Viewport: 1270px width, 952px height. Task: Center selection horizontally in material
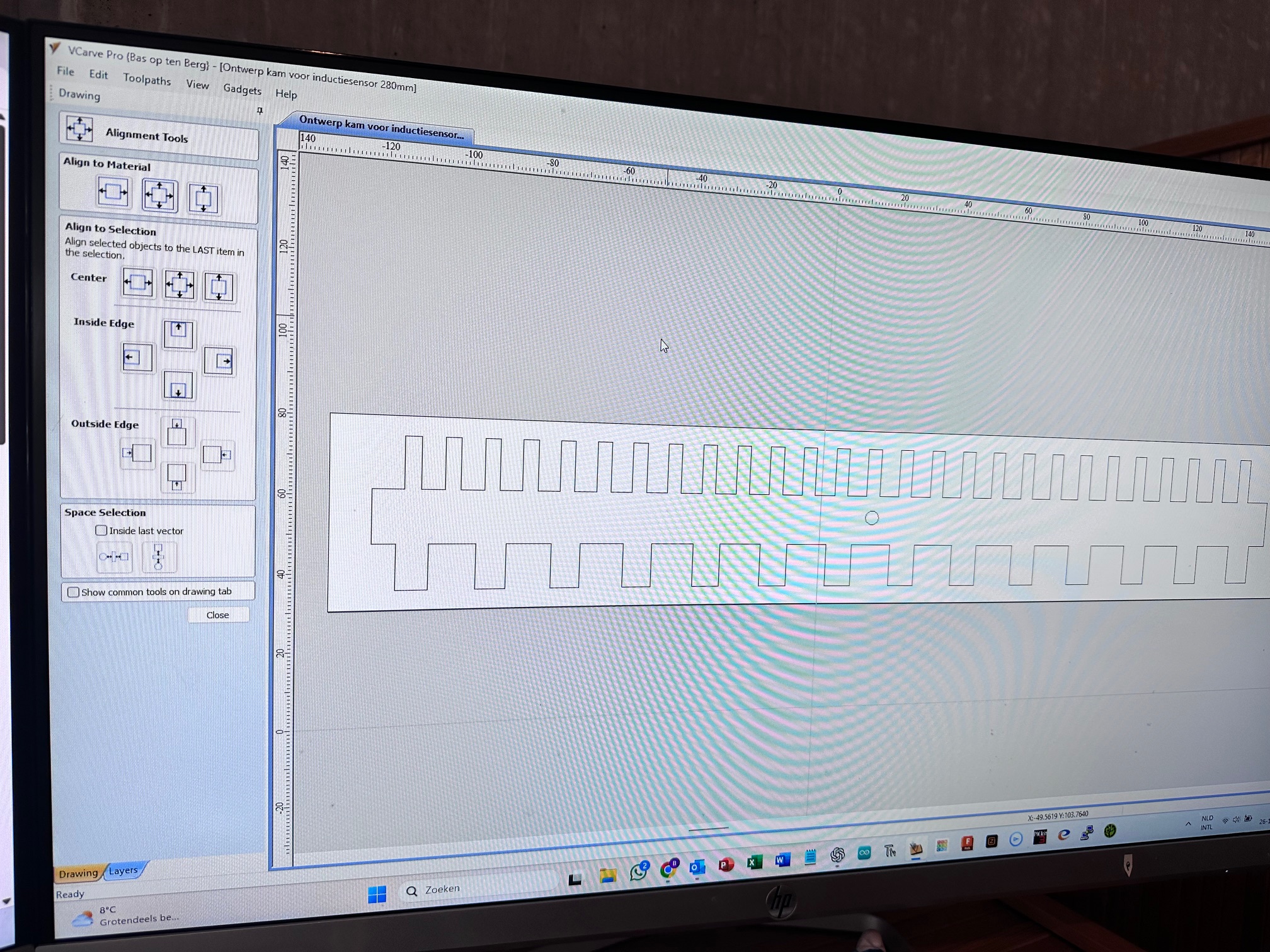click(113, 191)
